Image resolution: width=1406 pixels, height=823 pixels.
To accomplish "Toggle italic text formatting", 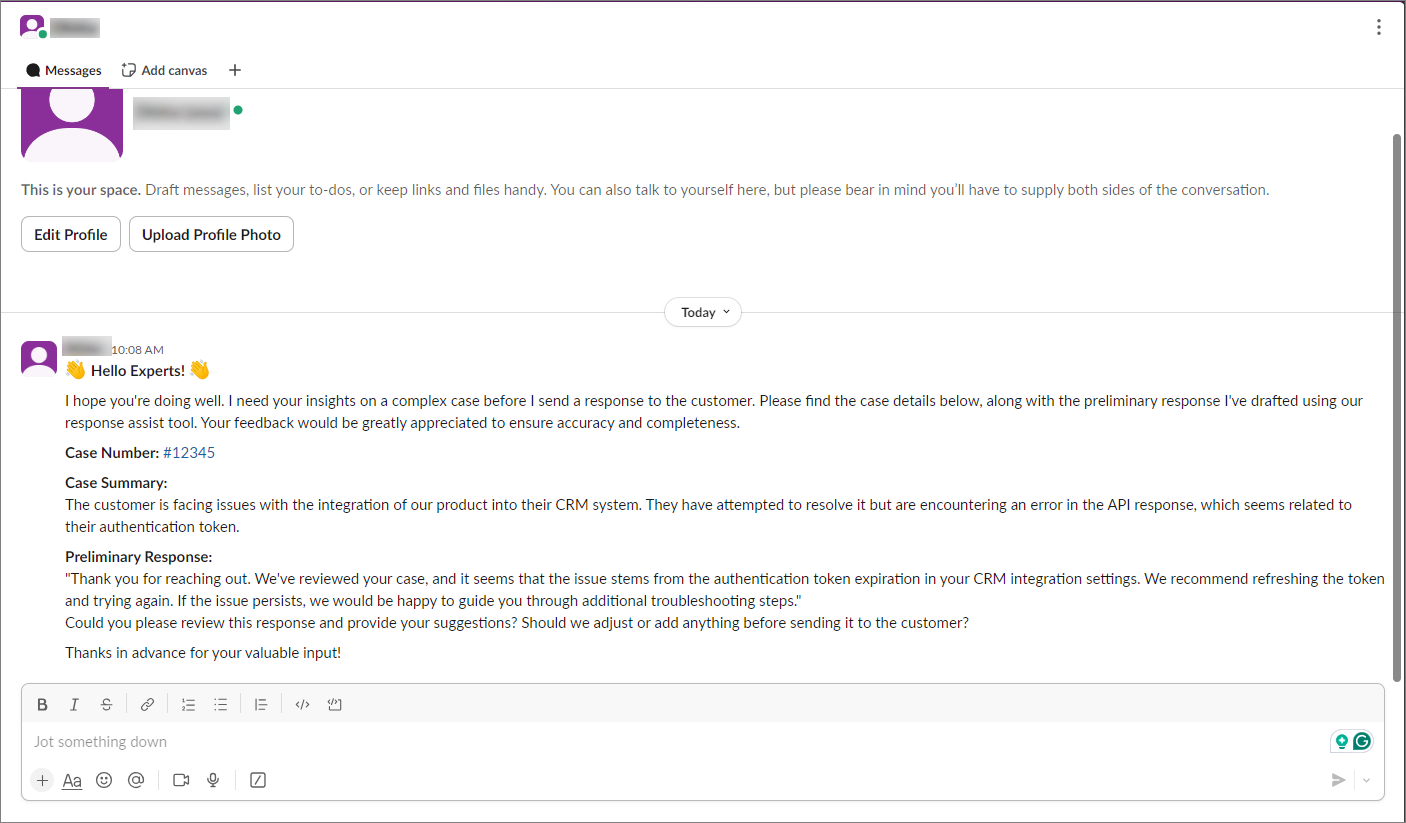I will point(74,705).
